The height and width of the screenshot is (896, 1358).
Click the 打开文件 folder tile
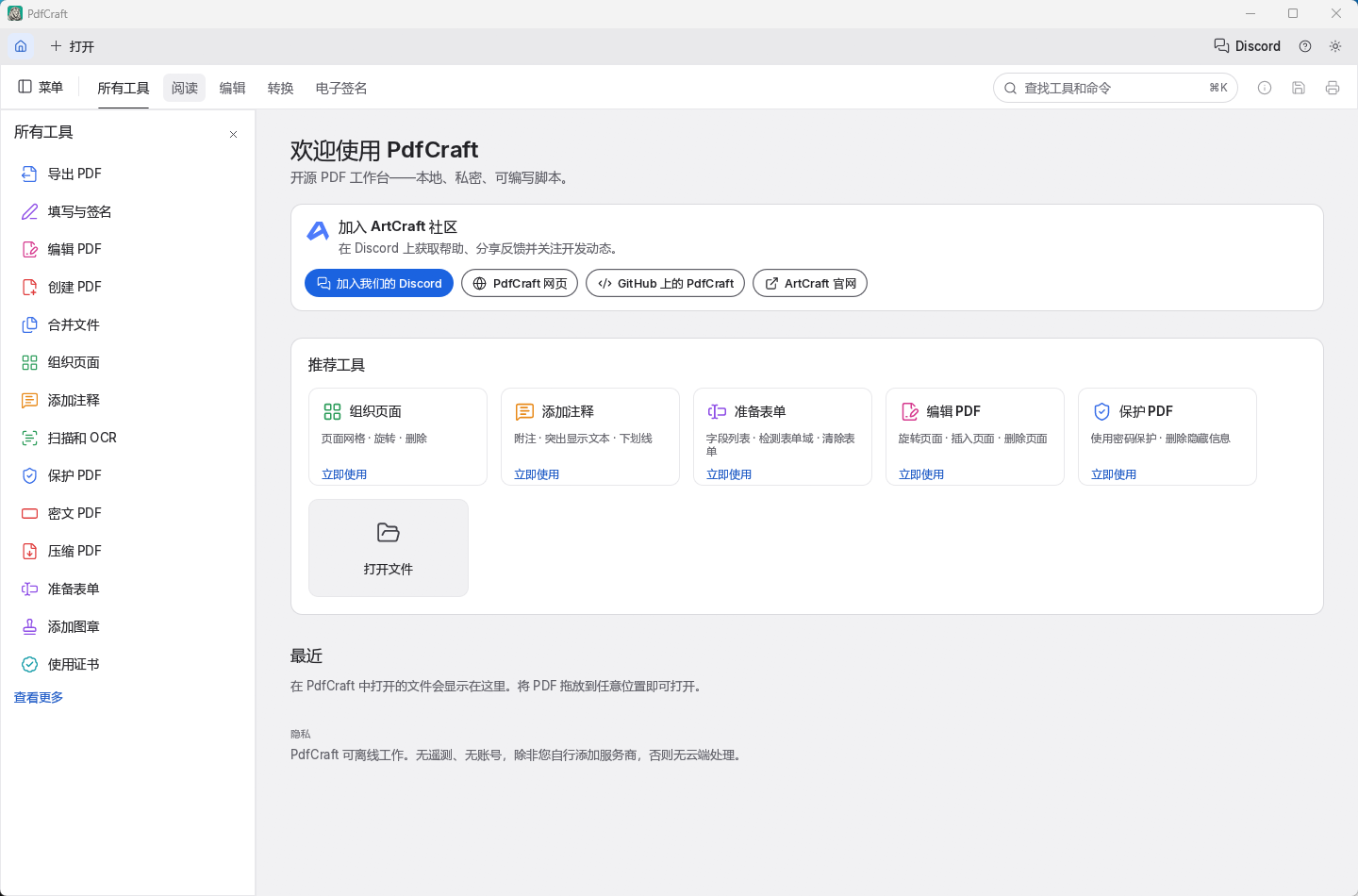pyautogui.click(x=389, y=548)
